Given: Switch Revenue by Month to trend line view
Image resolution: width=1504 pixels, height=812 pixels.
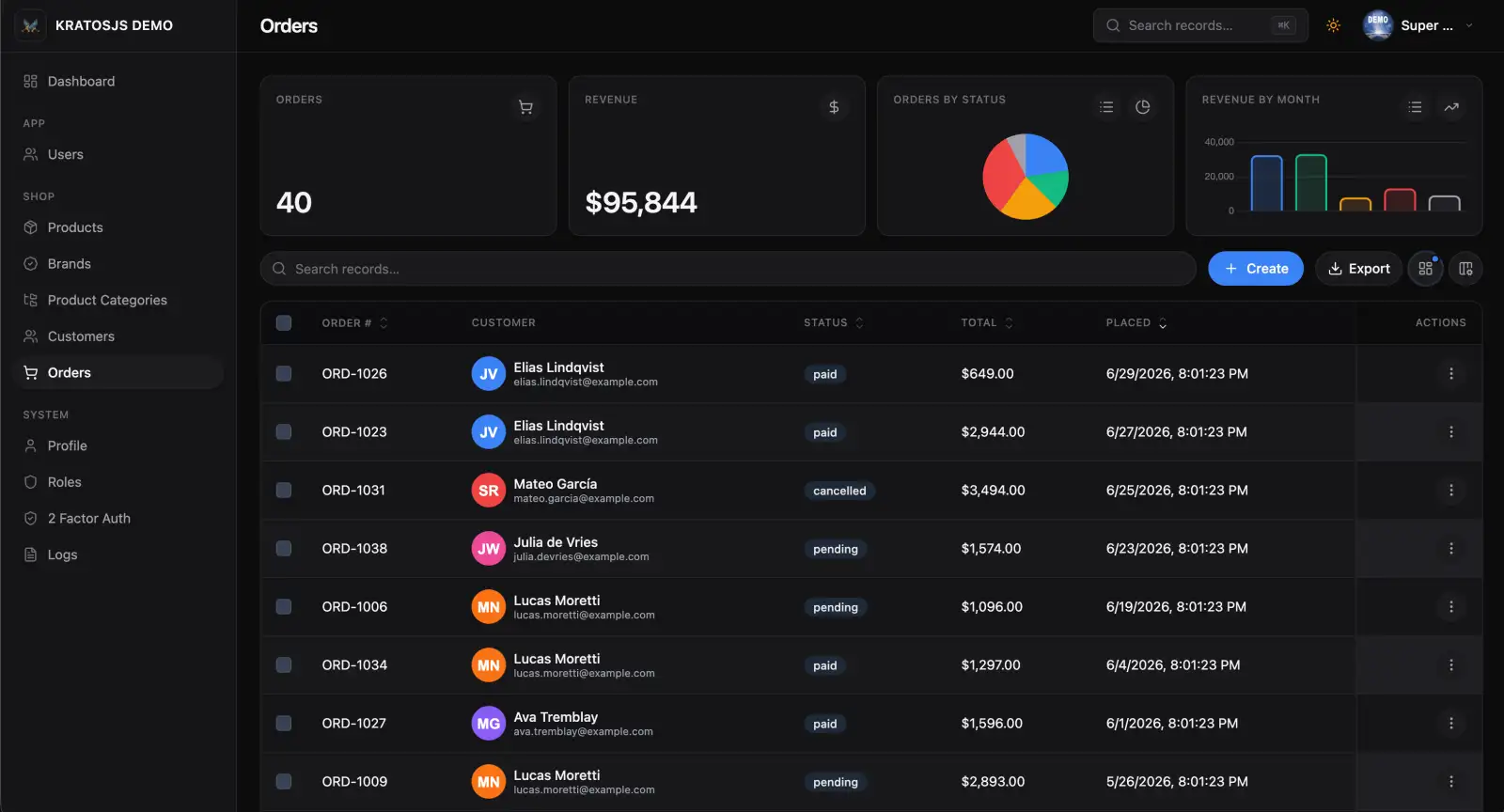Looking at the screenshot, I should tap(1451, 107).
